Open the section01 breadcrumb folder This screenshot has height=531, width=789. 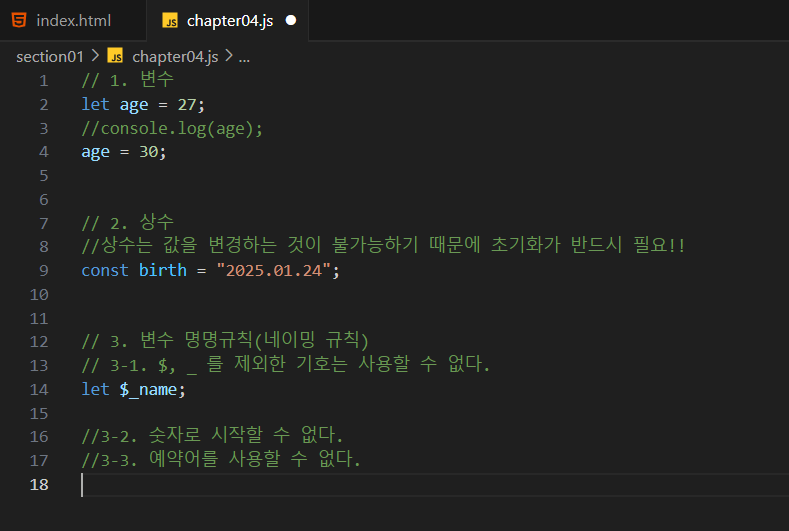click(50, 57)
